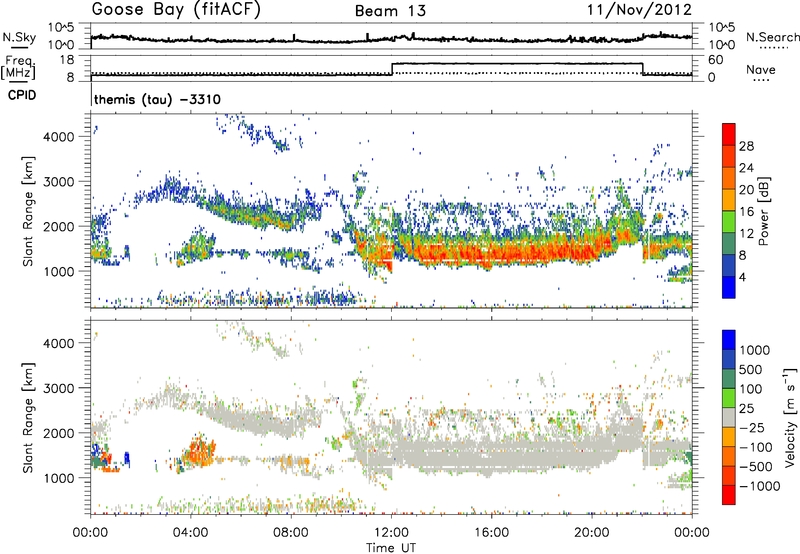Click 'Slant Range [km]' label of power panel
The image size is (800, 554).
(x=28, y=211)
